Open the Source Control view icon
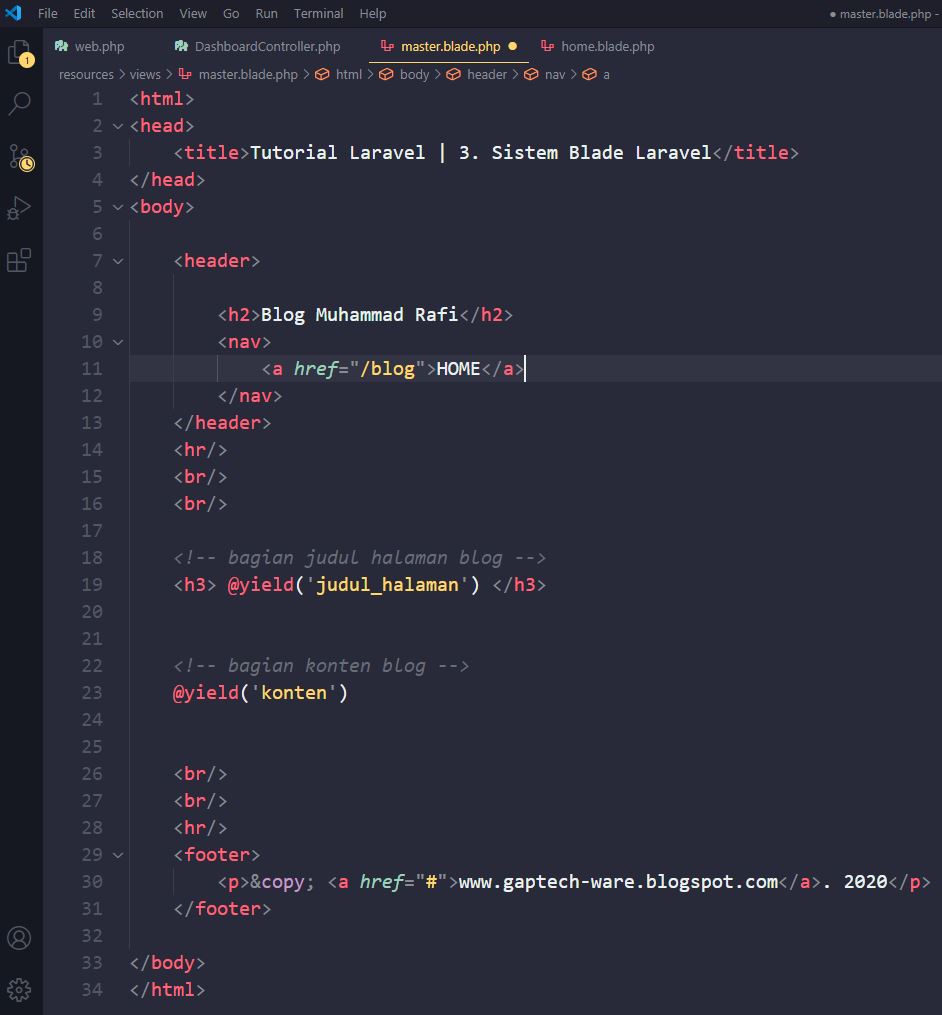 point(20,155)
